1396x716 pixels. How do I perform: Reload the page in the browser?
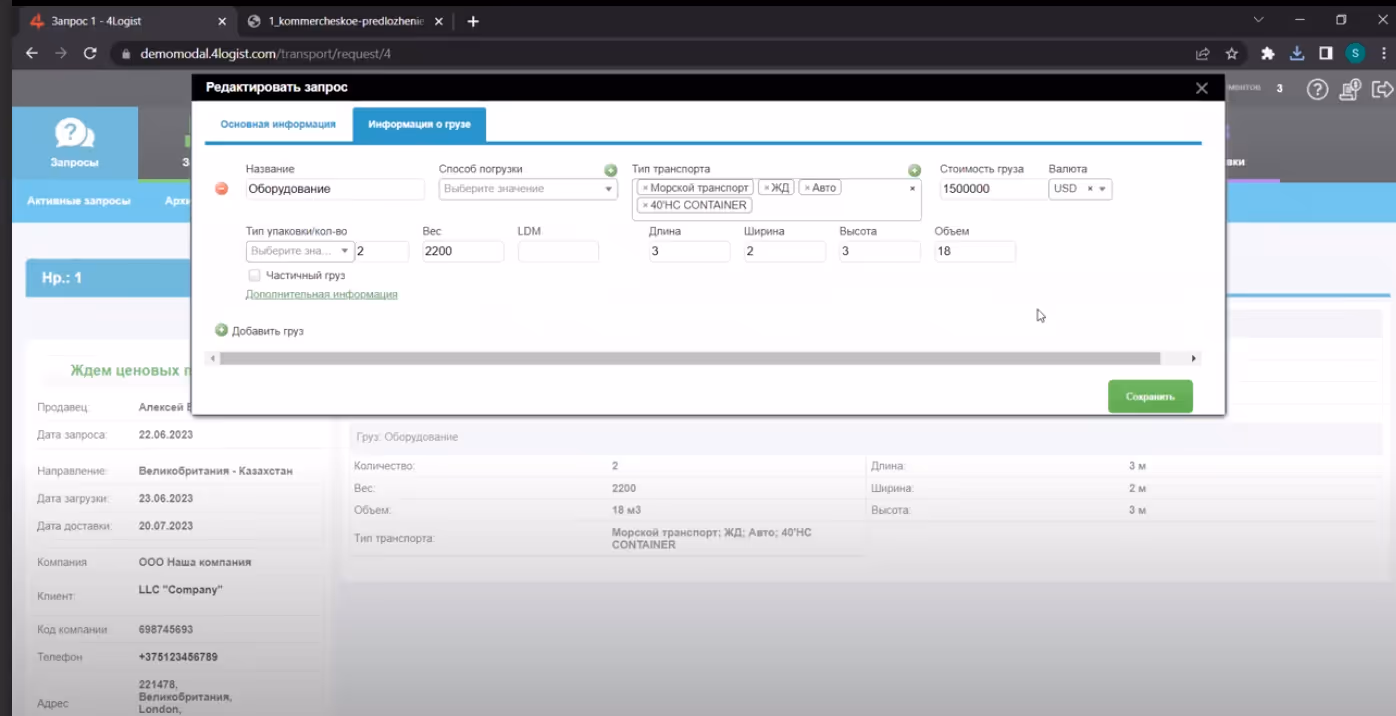[90, 54]
